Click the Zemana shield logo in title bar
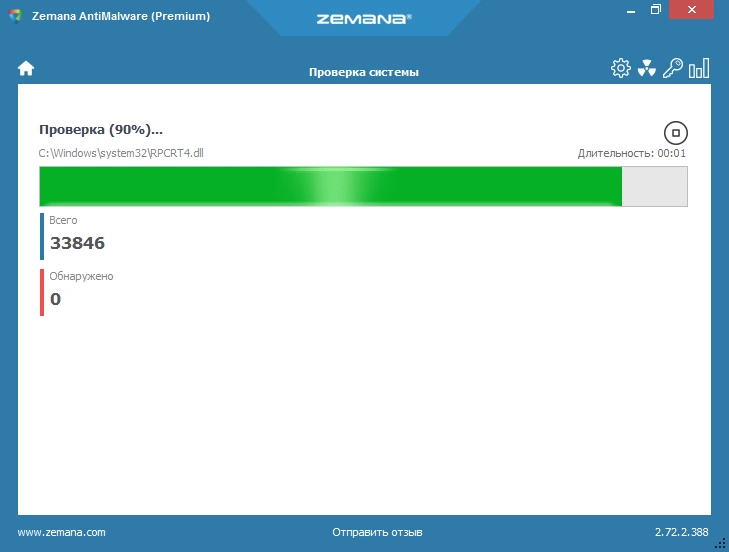The image size is (729, 552). [x=15, y=16]
